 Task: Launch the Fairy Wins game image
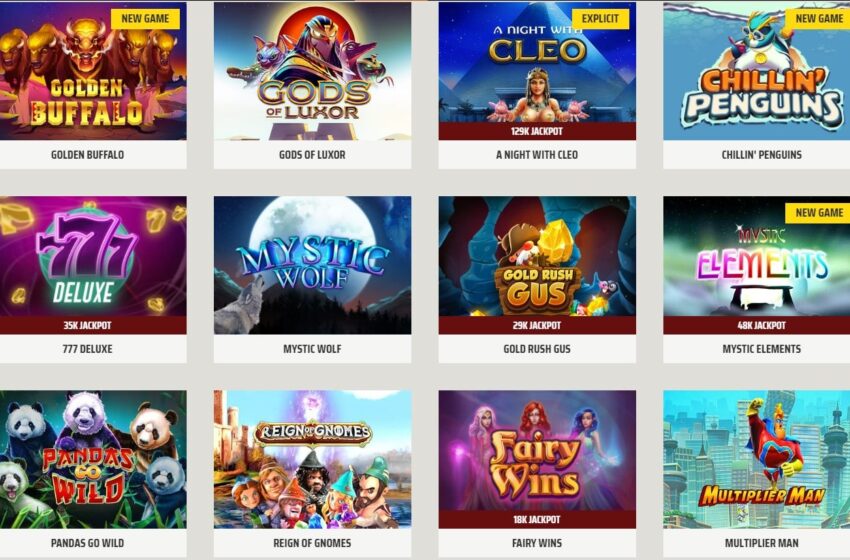537,450
